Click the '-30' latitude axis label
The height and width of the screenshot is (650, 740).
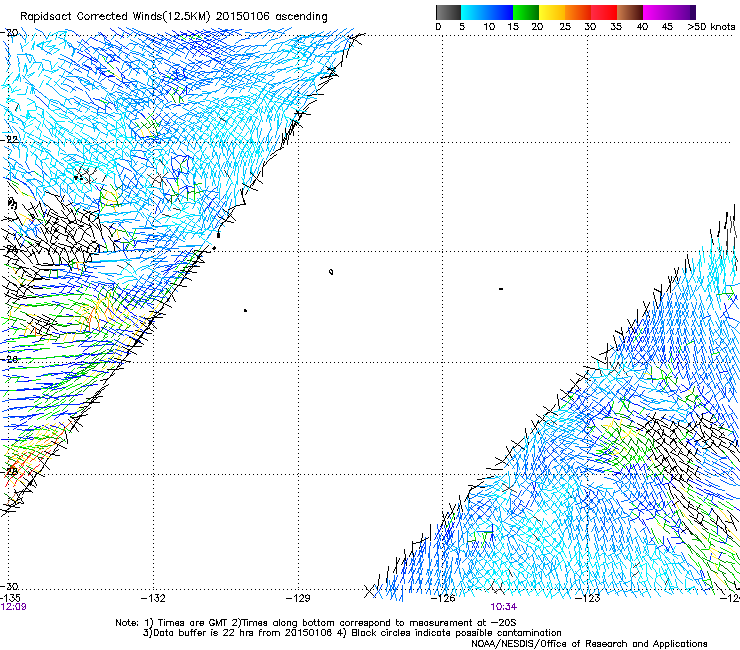[x=10, y=586]
